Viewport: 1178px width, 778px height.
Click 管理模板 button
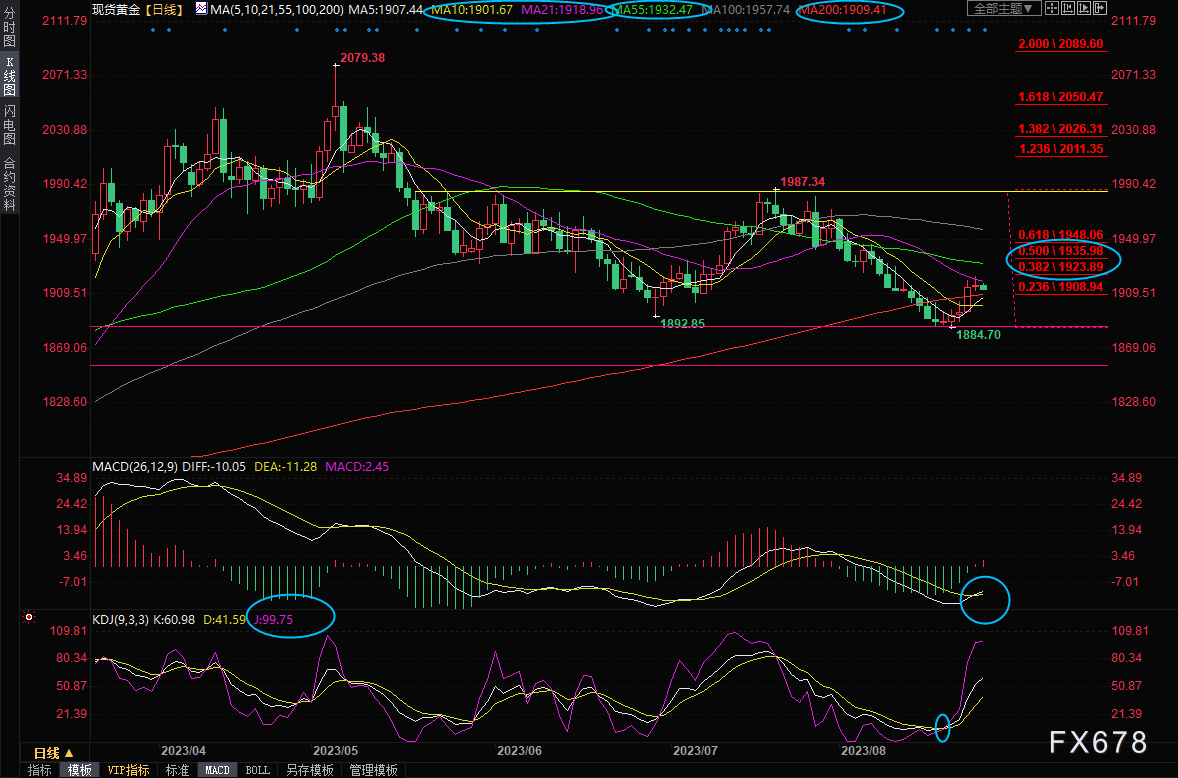[x=373, y=770]
